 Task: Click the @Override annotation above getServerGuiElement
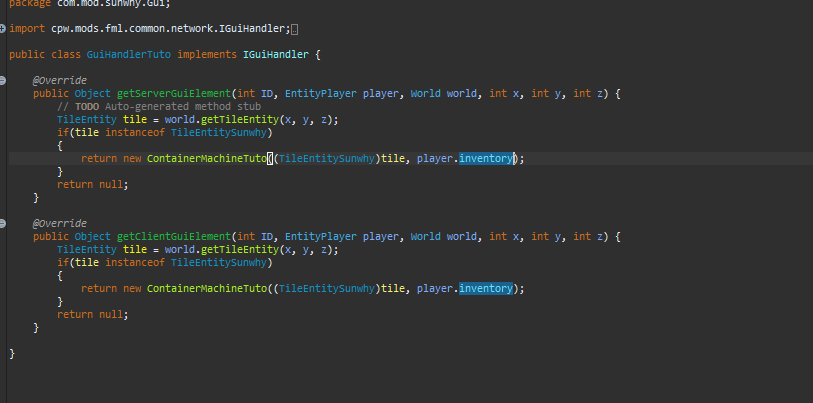click(x=60, y=80)
